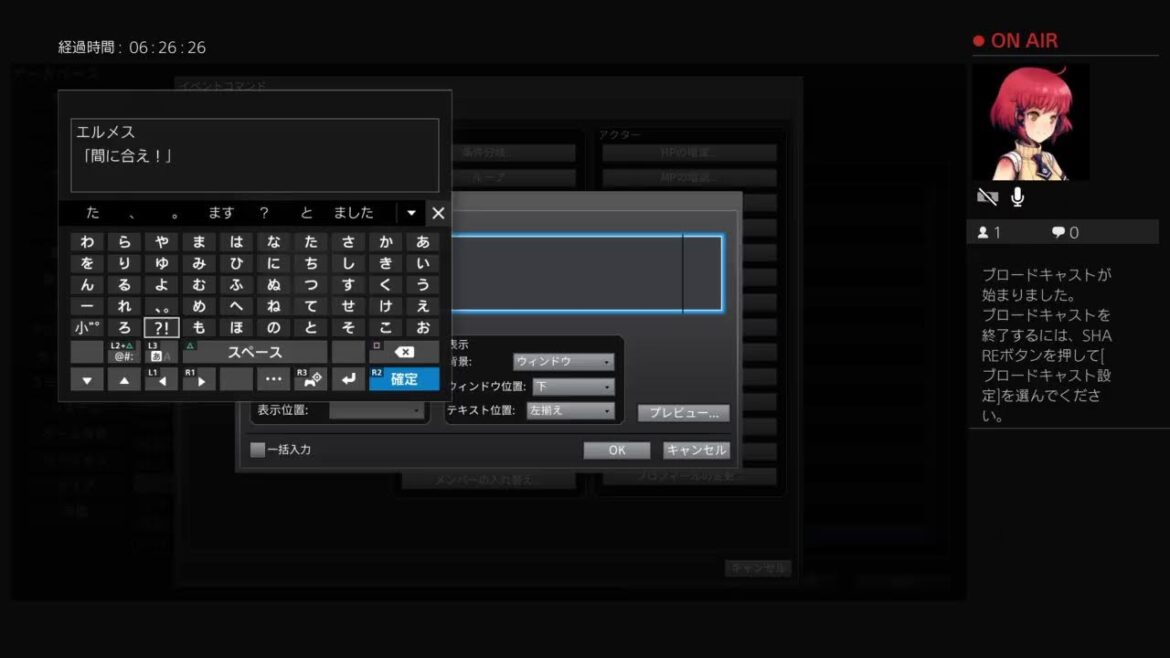Viewport: 1170px width, 658px height.
Task: Toggle the L3 kana/alphabet input mode
Action: pos(161,352)
